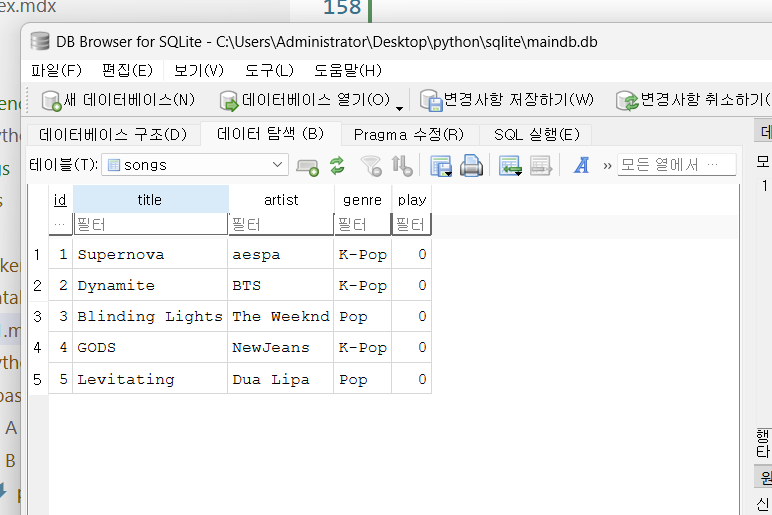Select the Blinding Lights title cell

150,316
